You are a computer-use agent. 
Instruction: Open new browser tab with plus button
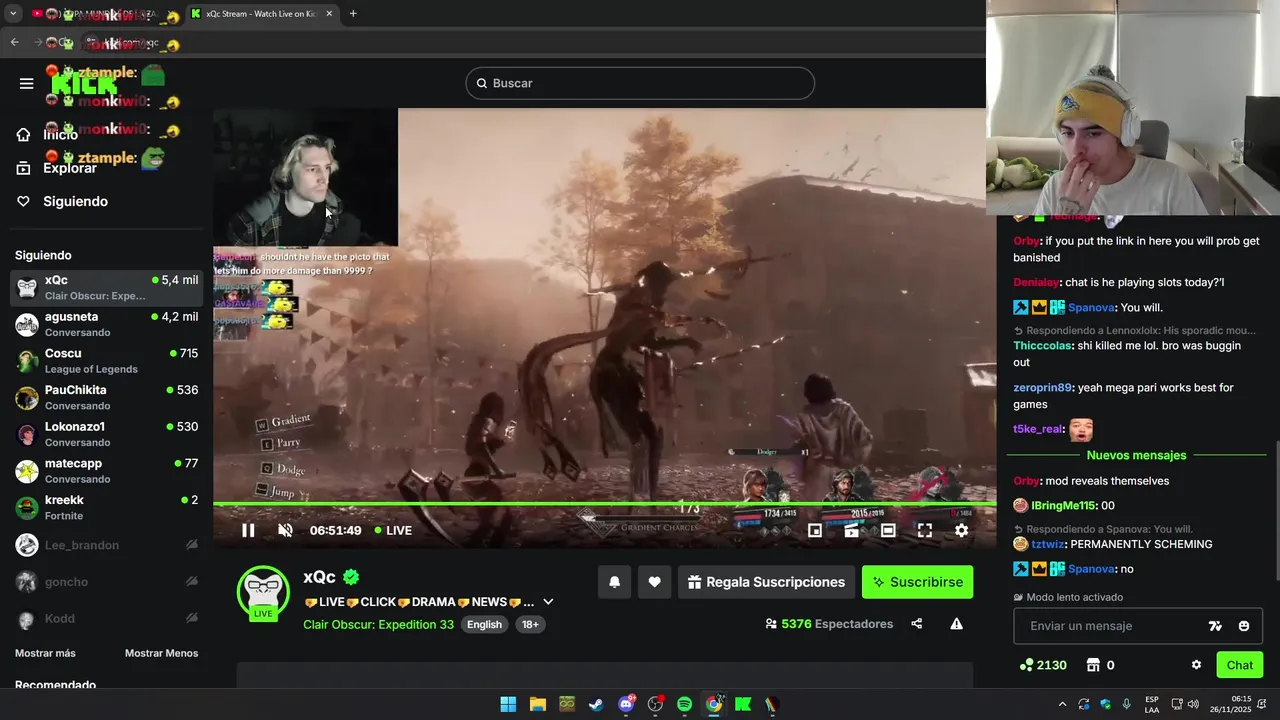(353, 13)
